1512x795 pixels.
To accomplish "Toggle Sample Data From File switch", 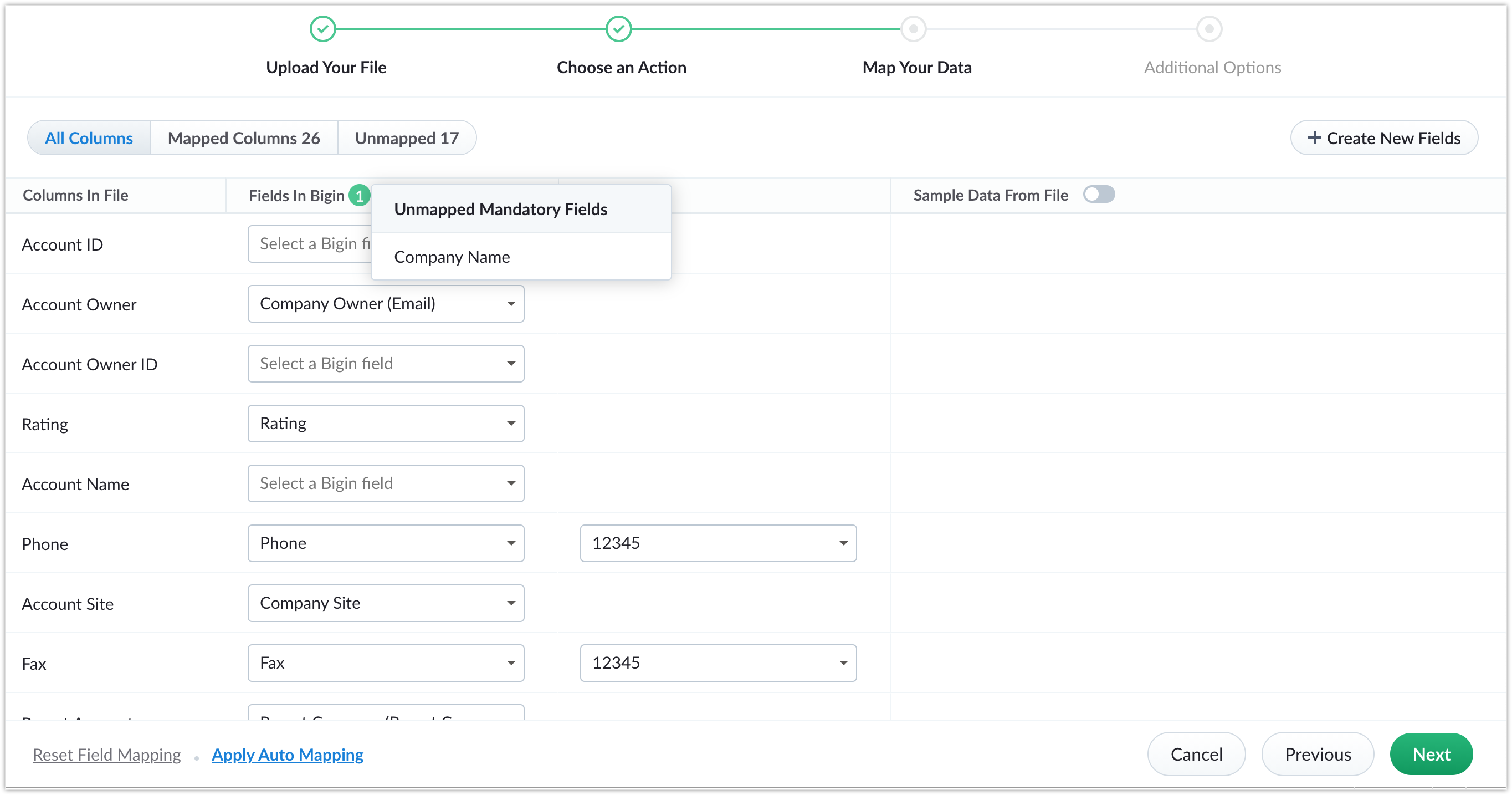I will pos(1099,195).
